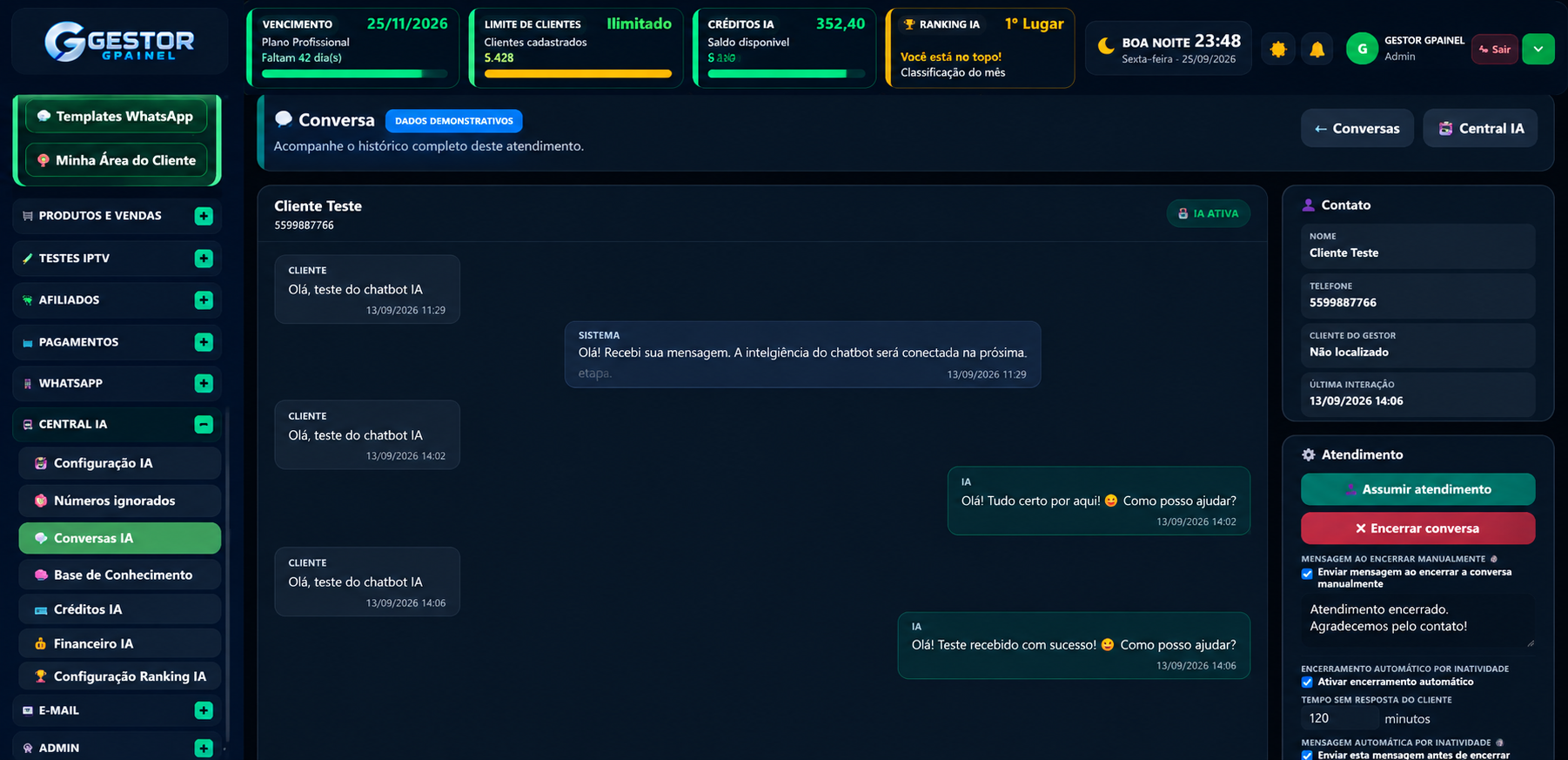The height and width of the screenshot is (760, 1568).
Task: Click the minutes field showing 120
Action: click(1340, 718)
